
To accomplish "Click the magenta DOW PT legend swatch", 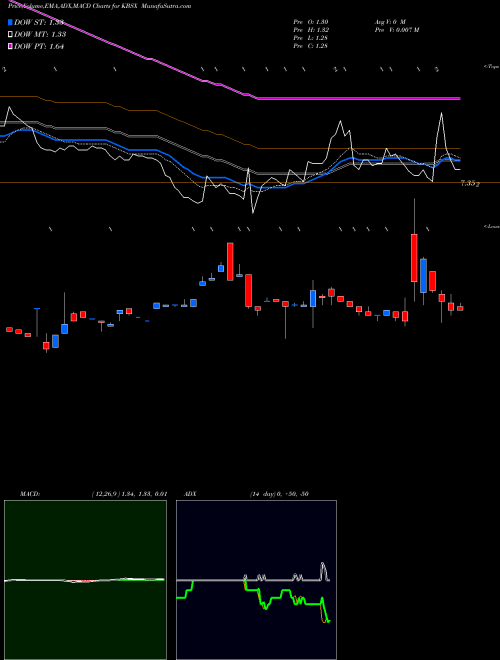I will pyautogui.click(x=10, y=46).
